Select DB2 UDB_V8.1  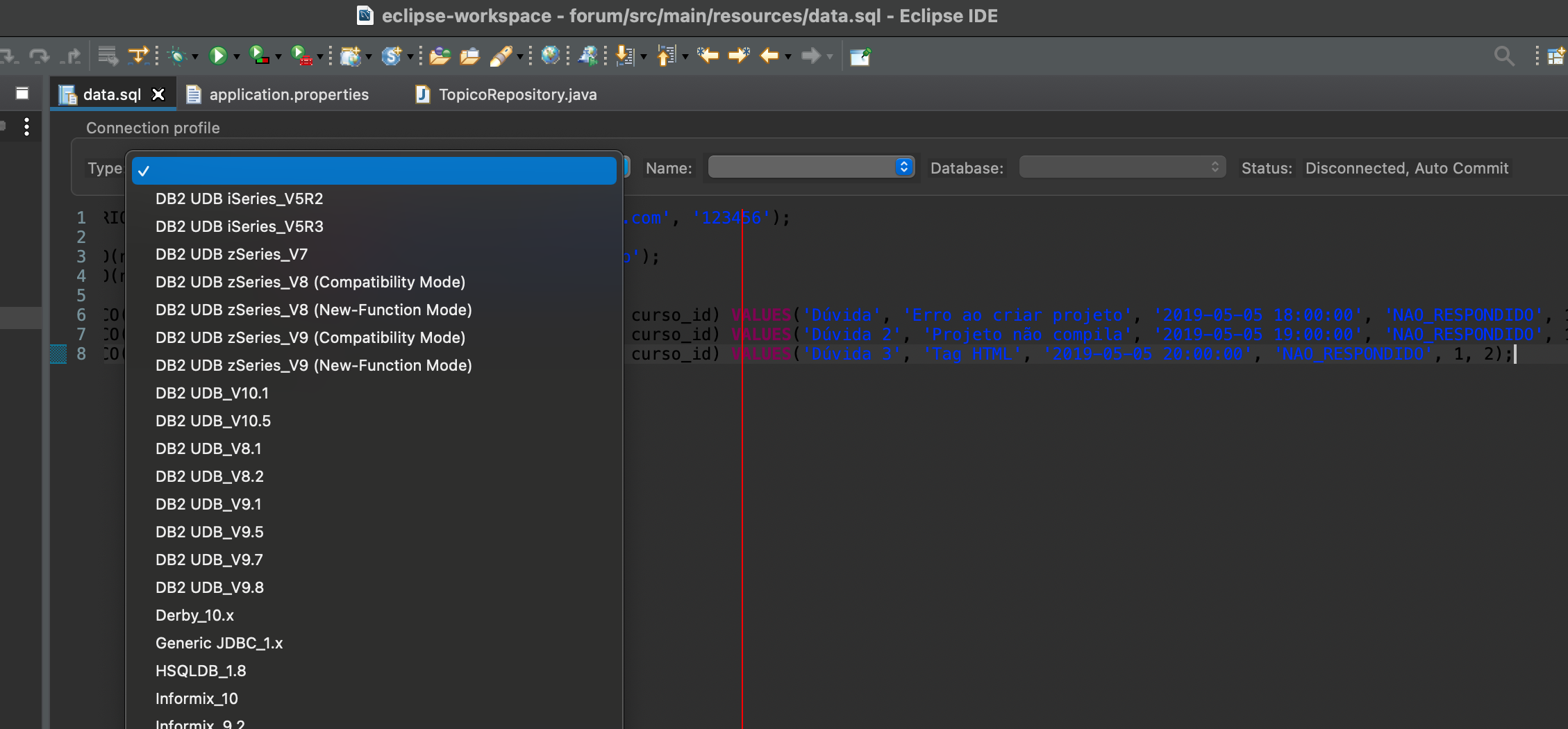pyautogui.click(x=374, y=449)
